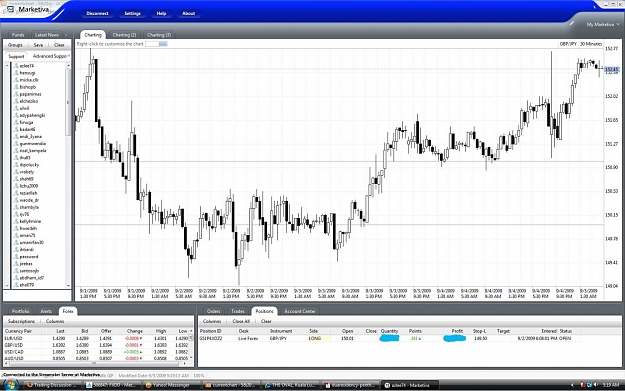Expand the overflow arrow beside Advanced Support tab
625x391 pixels.
pyautogui.click(x=69, y=56)
